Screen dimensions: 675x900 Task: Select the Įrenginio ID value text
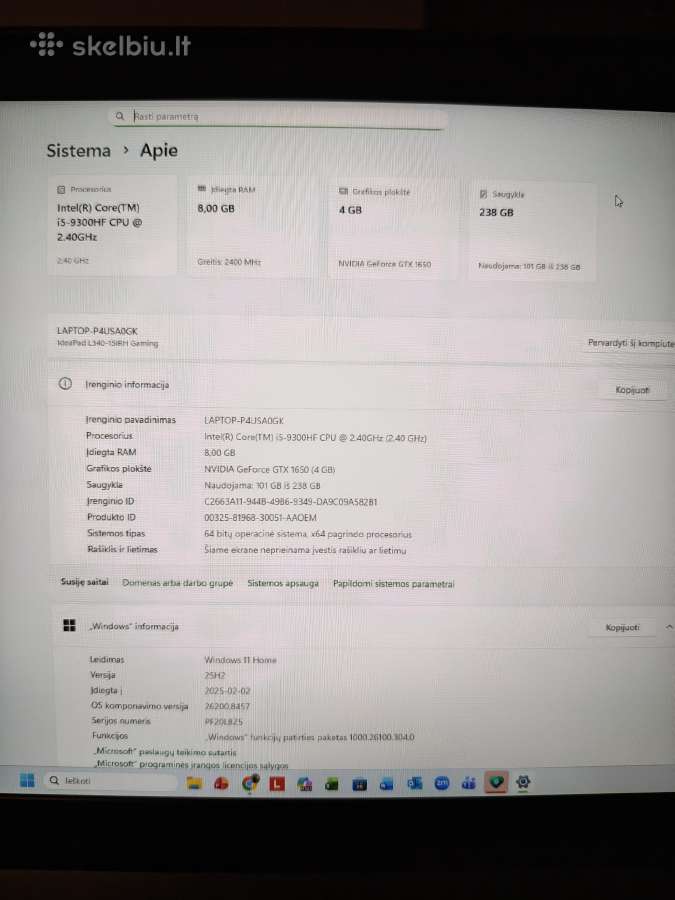290,502
